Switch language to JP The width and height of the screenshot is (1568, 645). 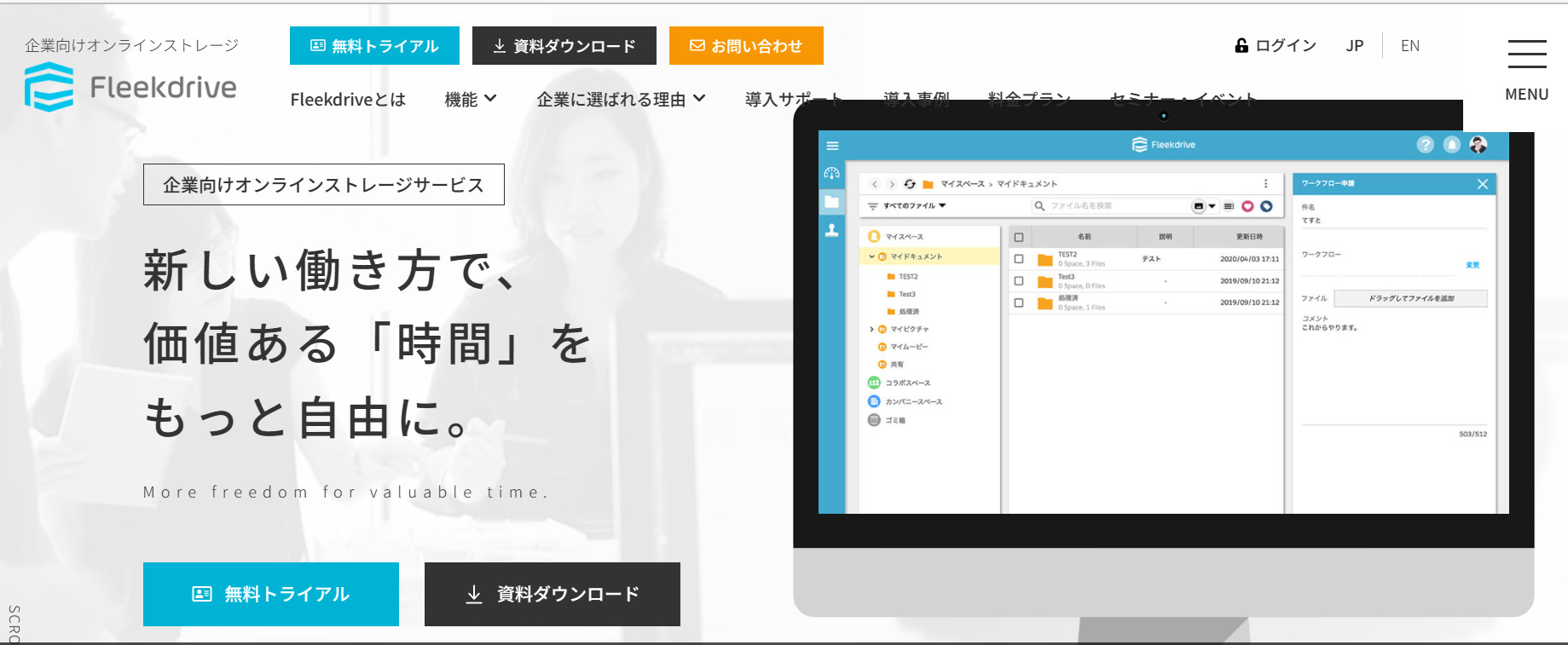pyautogui.click(x=1355, y=46)
